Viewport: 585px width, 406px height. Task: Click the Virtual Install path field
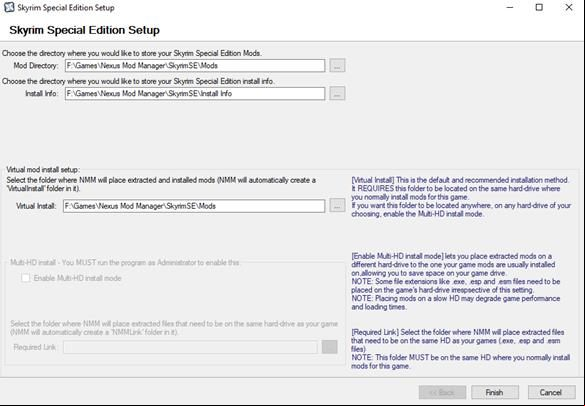click(x=194, y=206)
